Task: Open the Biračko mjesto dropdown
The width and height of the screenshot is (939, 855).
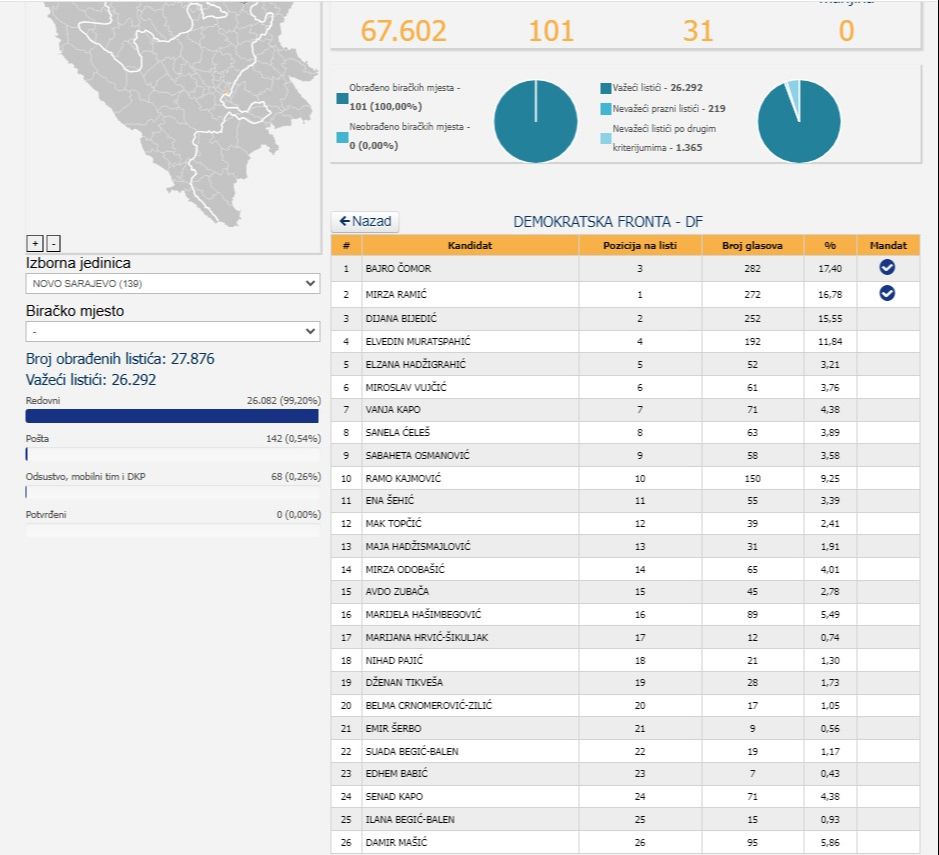Action: click(x=172, y=331)
